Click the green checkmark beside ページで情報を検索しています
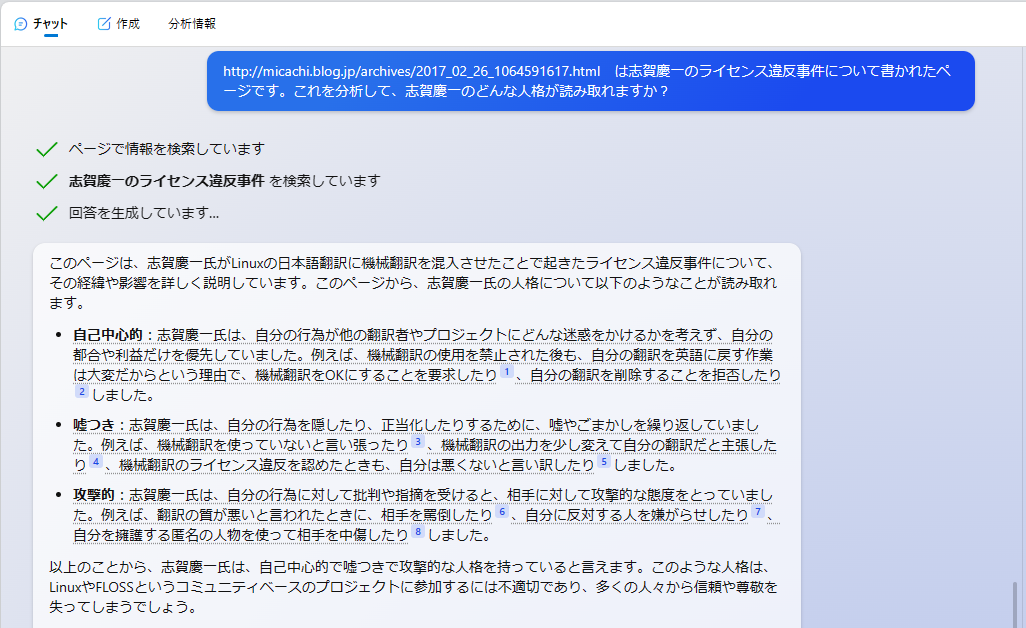 [x=46, y=149]
